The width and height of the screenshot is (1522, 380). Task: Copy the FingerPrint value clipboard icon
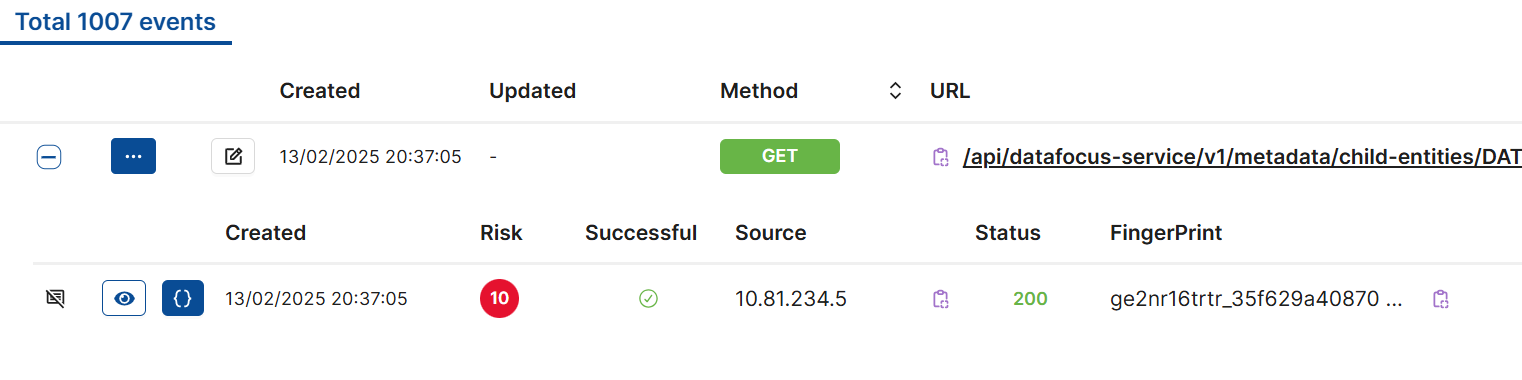[1441, 298]
